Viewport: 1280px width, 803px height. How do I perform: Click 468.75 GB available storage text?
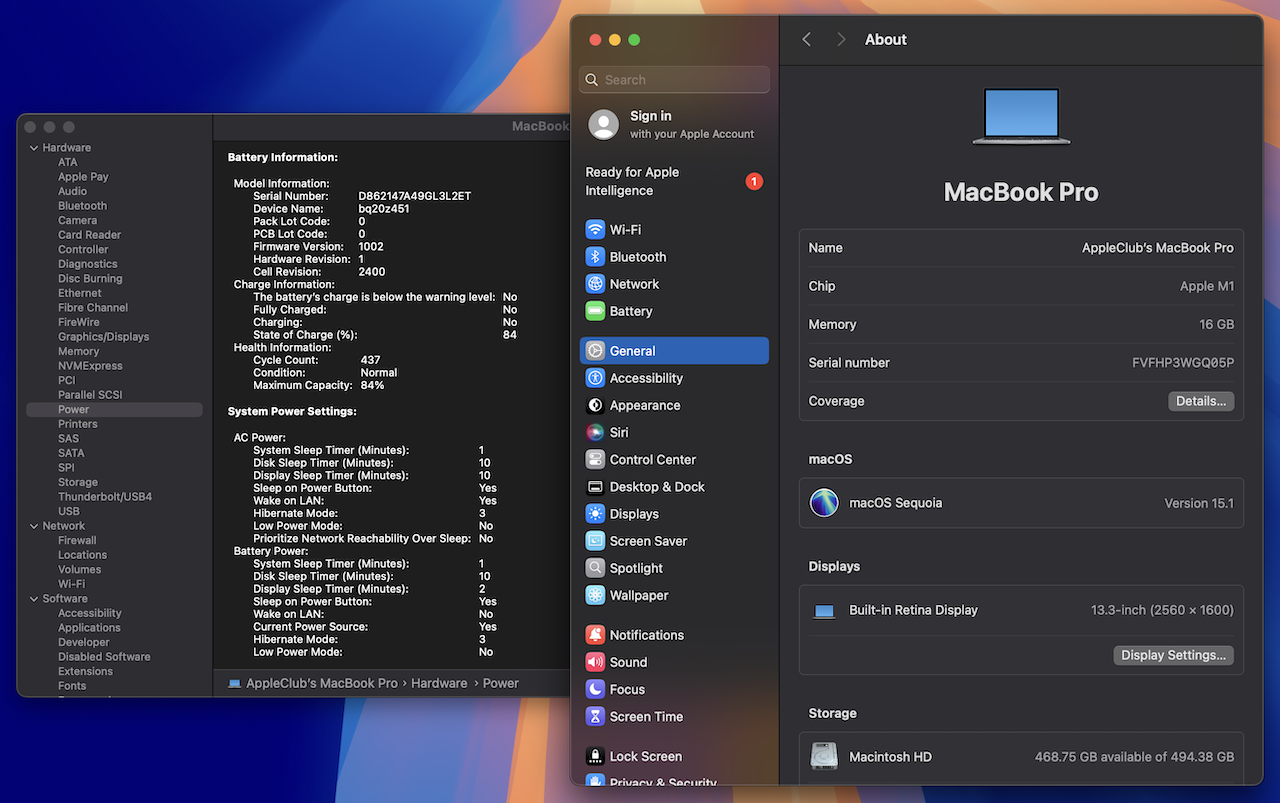[x=1134, y=757]
